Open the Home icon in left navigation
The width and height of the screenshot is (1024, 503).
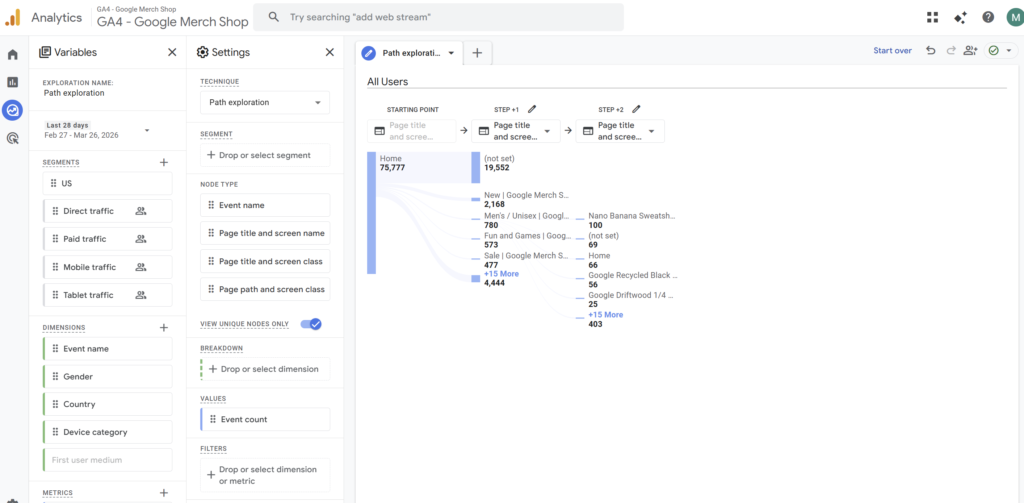[13, 54]
